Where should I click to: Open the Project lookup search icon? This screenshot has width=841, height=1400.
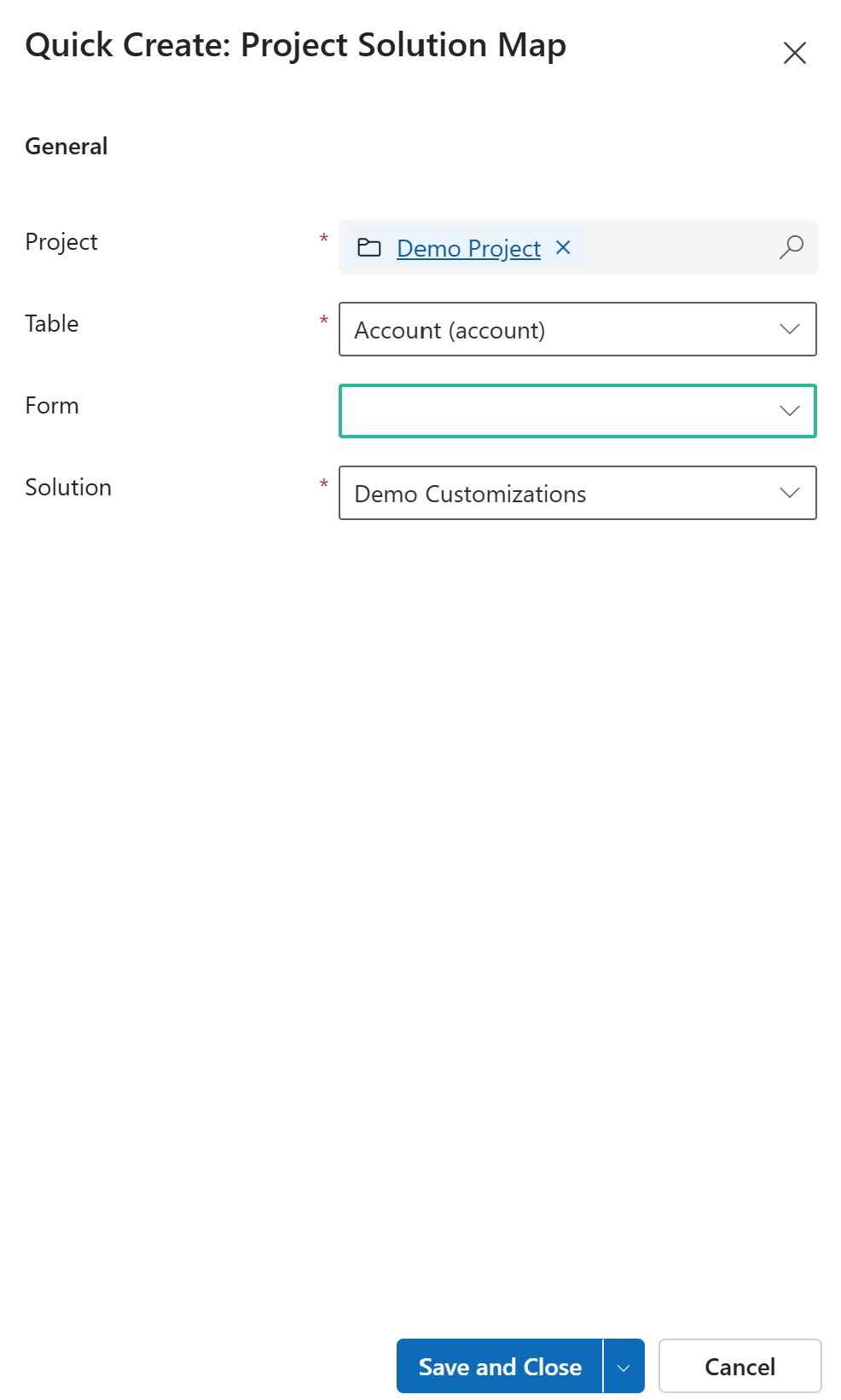791,246
